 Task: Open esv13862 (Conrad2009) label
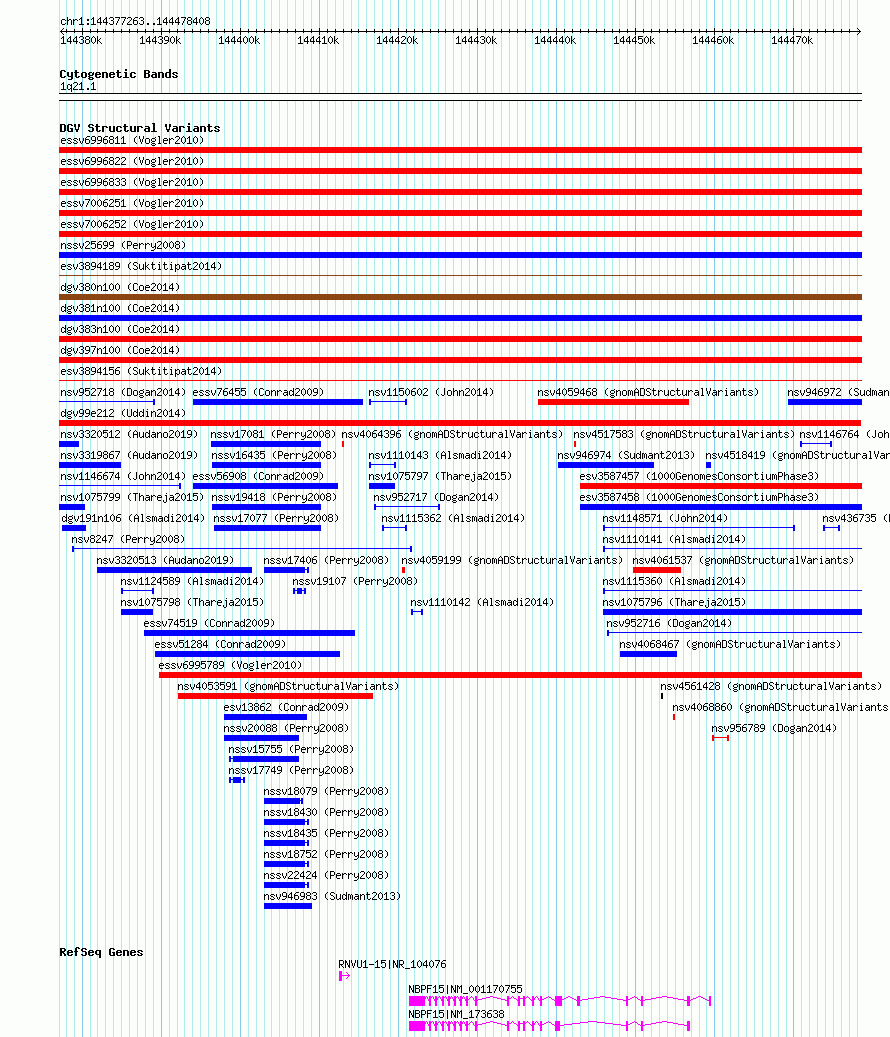click(x=286, y=708)
